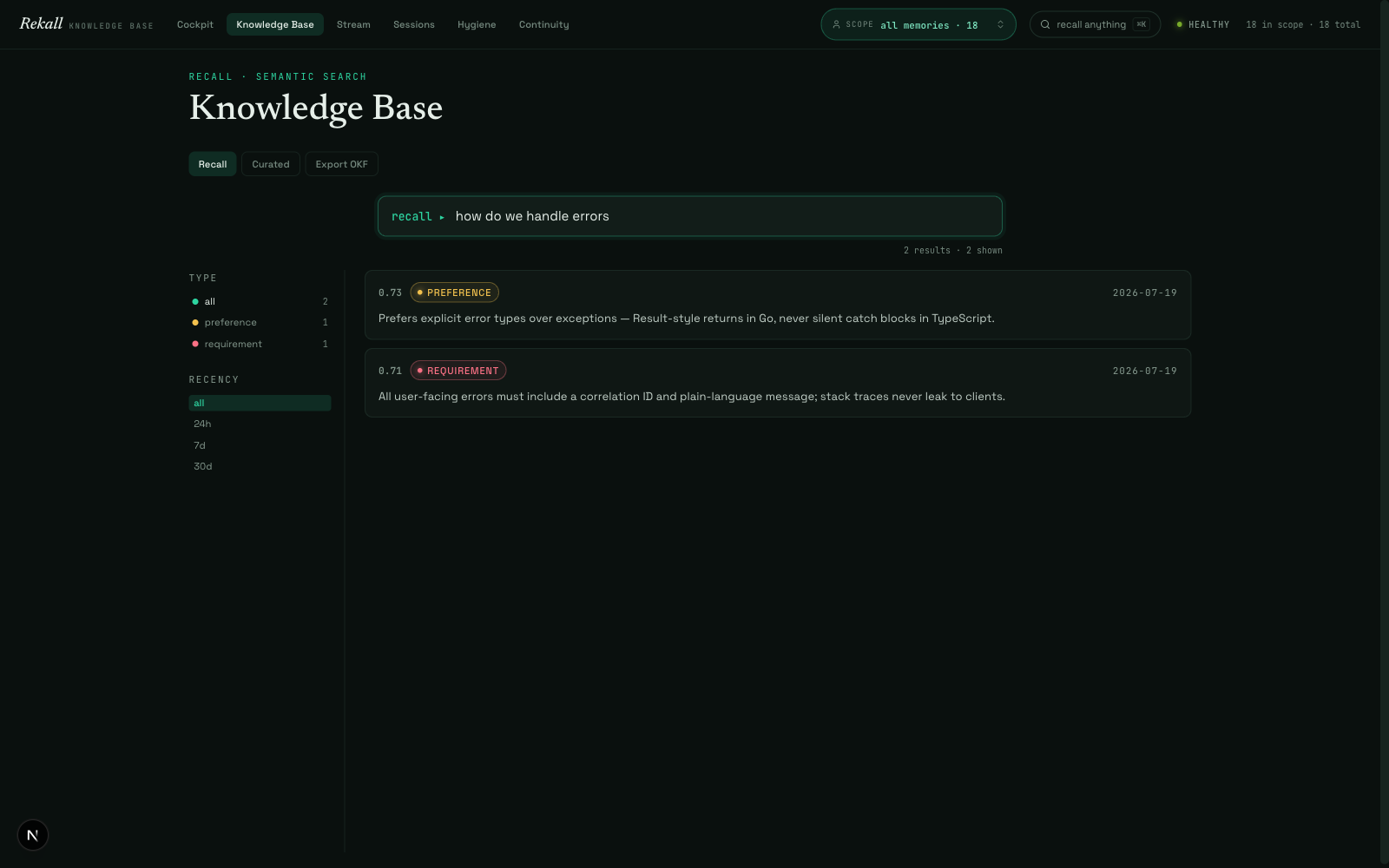Switch to the Curated tab
The width and height of the screenshot is (1389, 868).
[271, 164]
